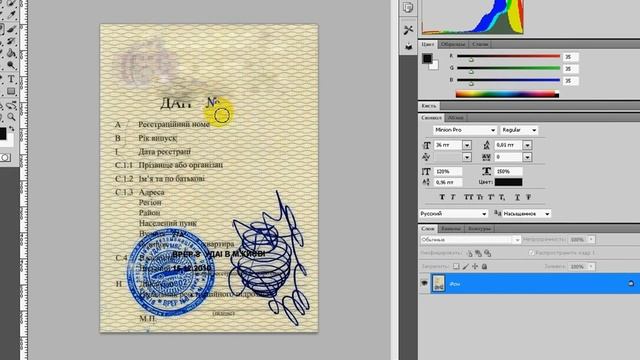Open the layer blend mode dropdown

click(471, 240)
